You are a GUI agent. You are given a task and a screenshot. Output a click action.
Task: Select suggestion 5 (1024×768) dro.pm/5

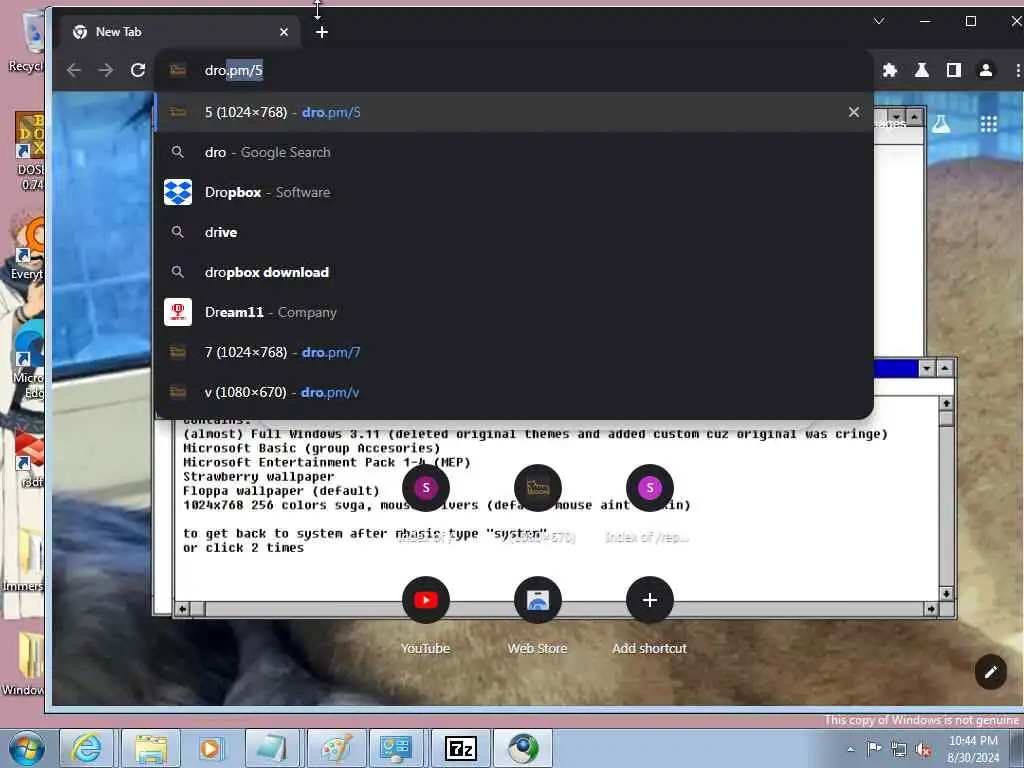coord(514,112)
